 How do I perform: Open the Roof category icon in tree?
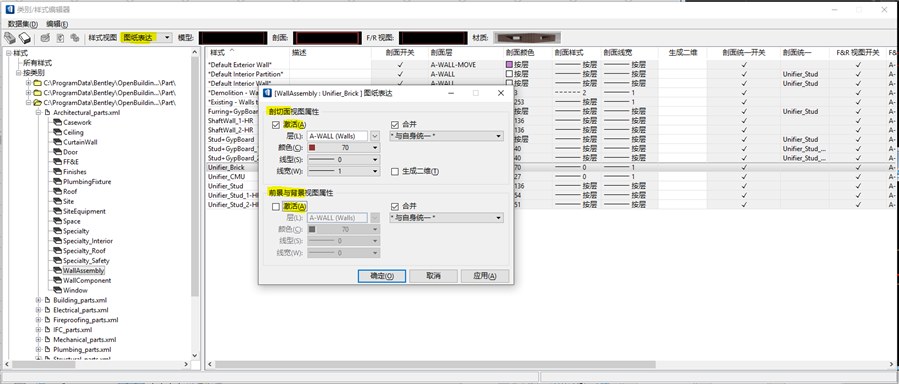[x=57, y=191]
